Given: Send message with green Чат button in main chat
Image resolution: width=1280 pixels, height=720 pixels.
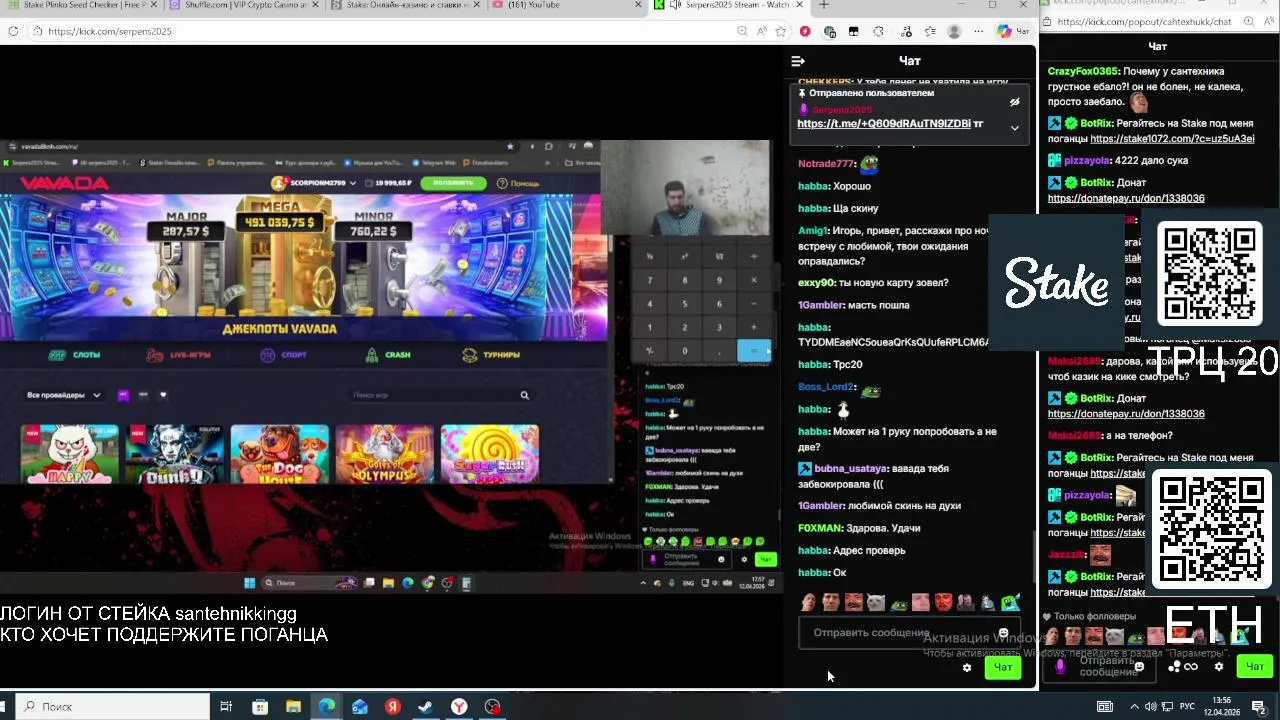Looking at the screenshot, I should (1003, 667).
